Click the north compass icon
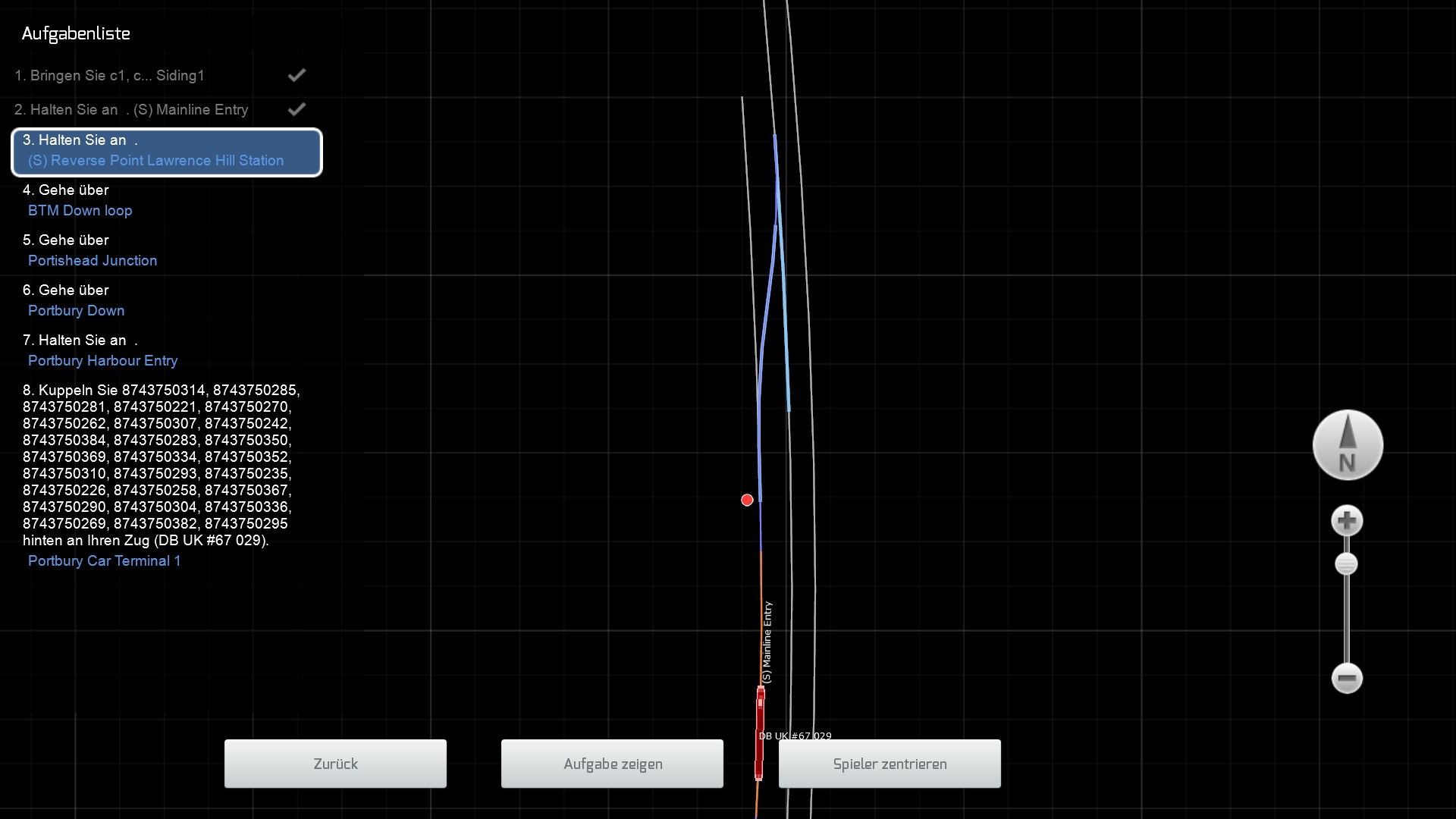 [x=1348, y=445]
